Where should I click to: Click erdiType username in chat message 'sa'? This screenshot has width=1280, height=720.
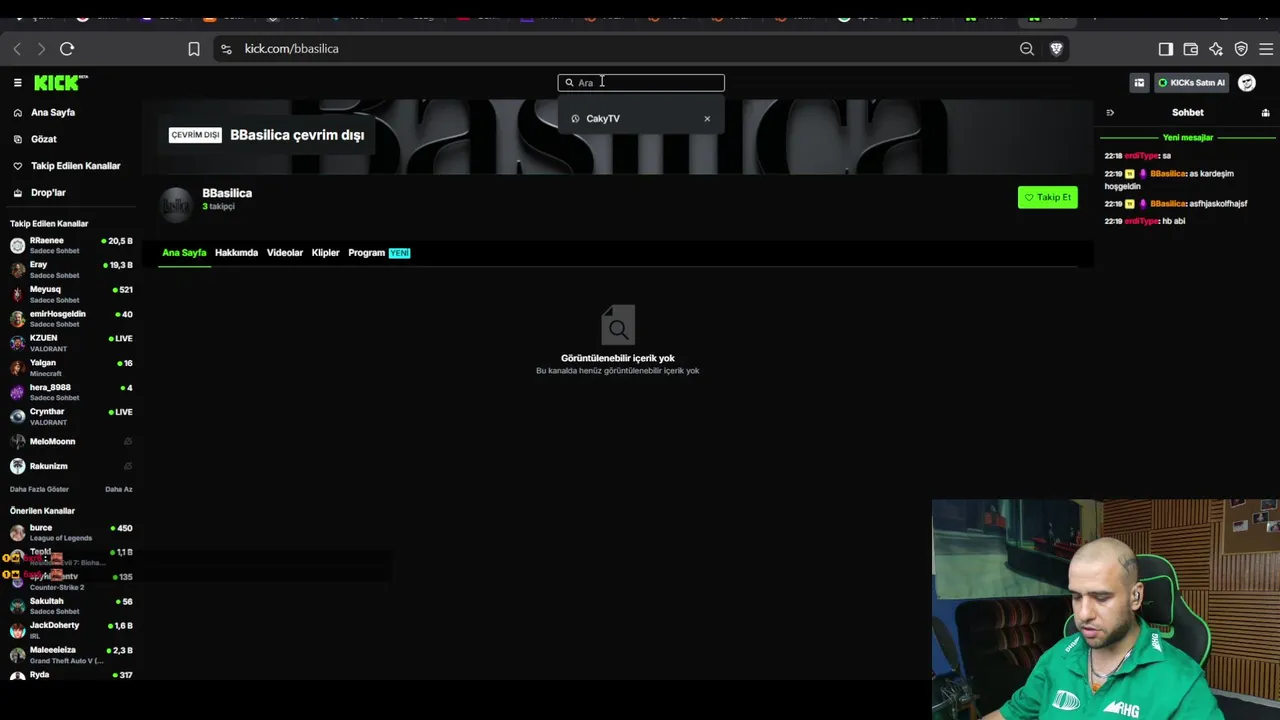point(1141,156)
